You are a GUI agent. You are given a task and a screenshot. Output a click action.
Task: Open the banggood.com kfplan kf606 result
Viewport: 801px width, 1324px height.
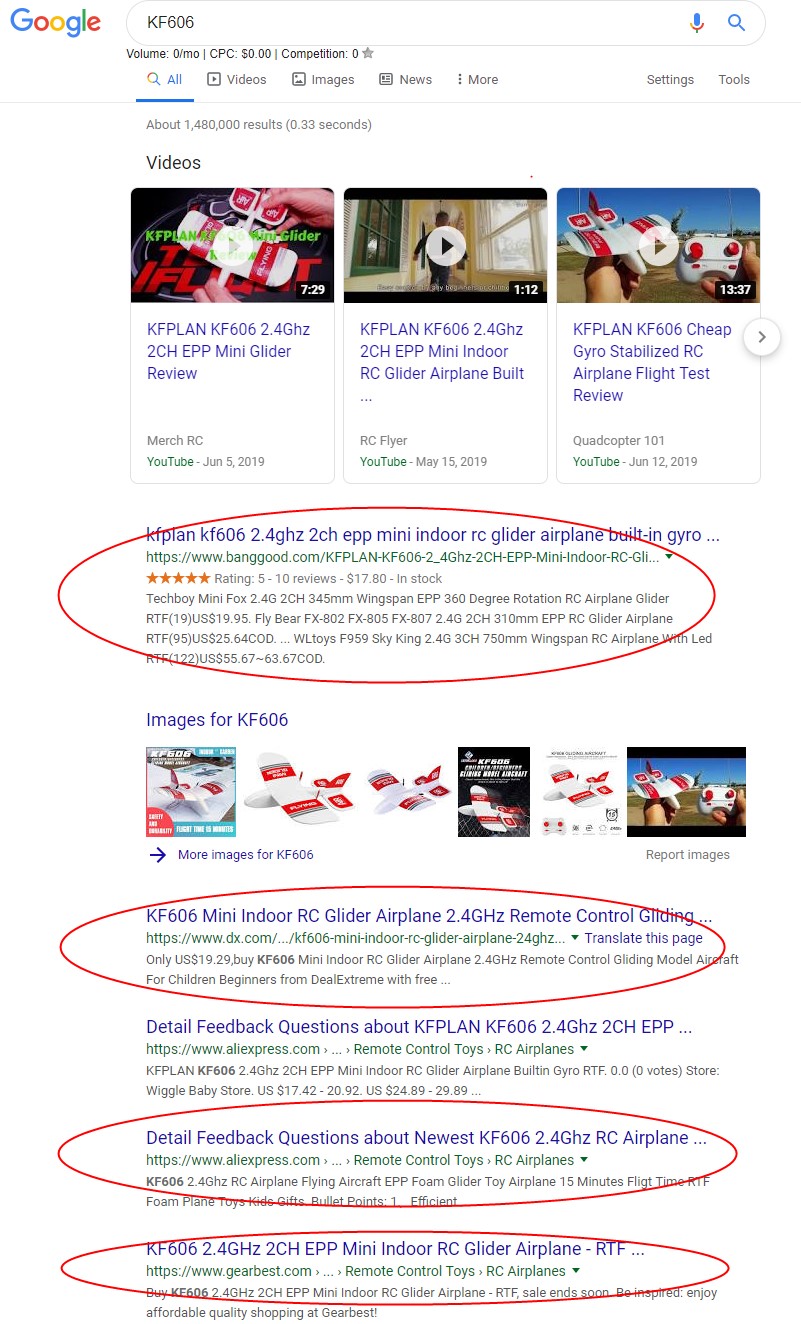pos(433,534)
